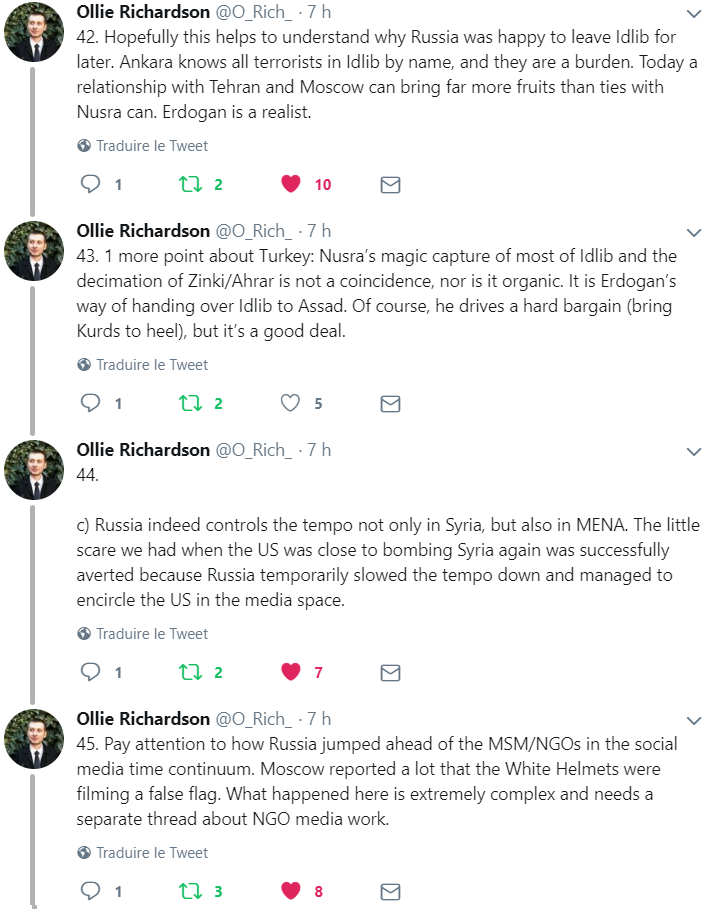Expand options chevron on tweet 43
Screen dimensions: 707x909
click(693, 233)
